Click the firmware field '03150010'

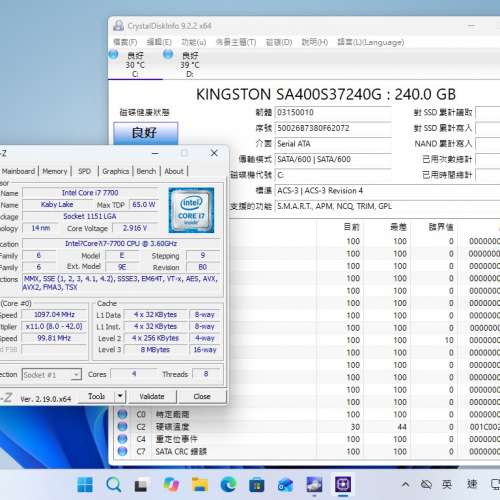click(333, 113)
